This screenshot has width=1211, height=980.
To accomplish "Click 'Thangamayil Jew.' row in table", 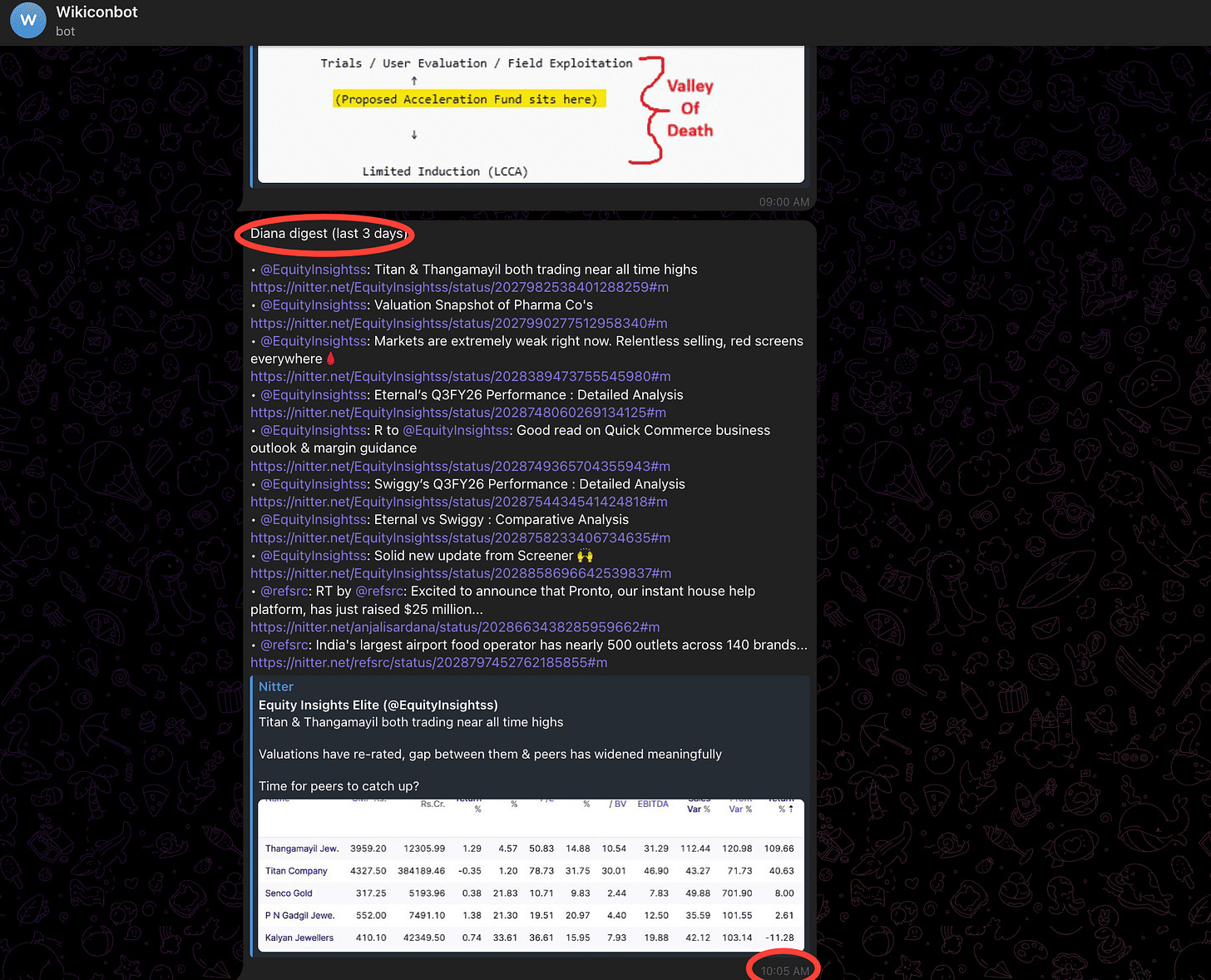I will (531, 849).
